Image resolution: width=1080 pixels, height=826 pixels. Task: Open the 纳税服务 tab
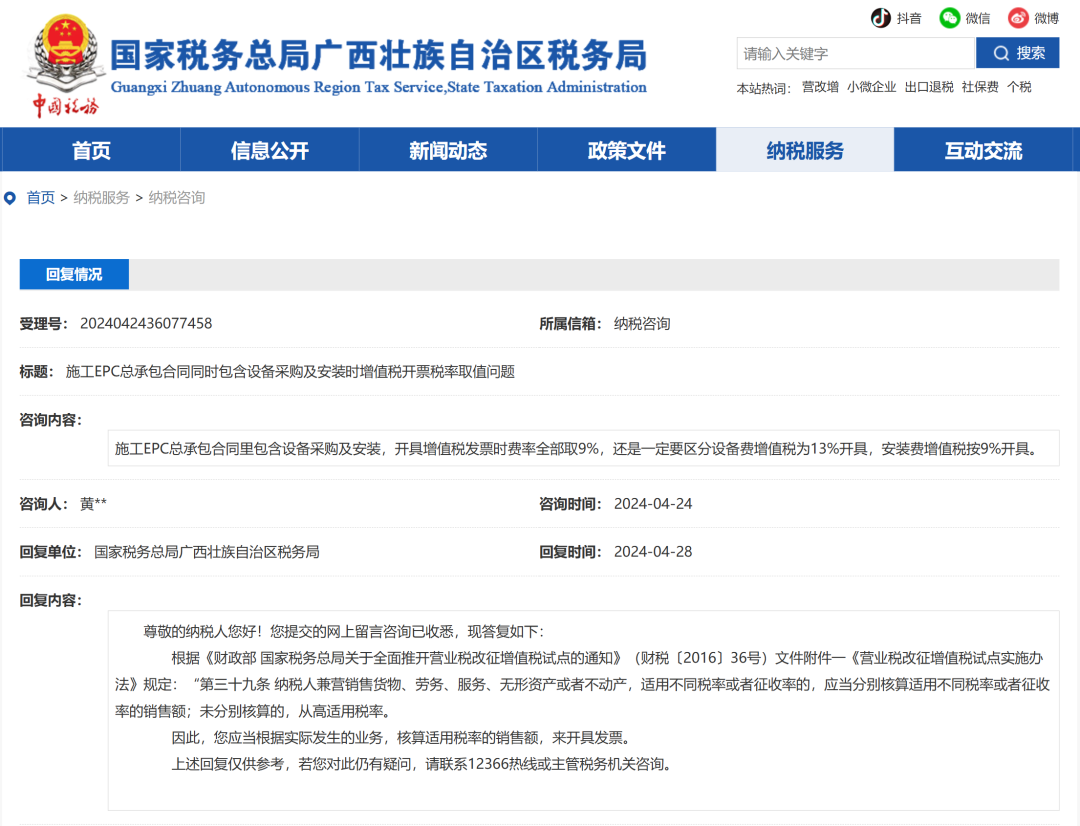[805, 150]
